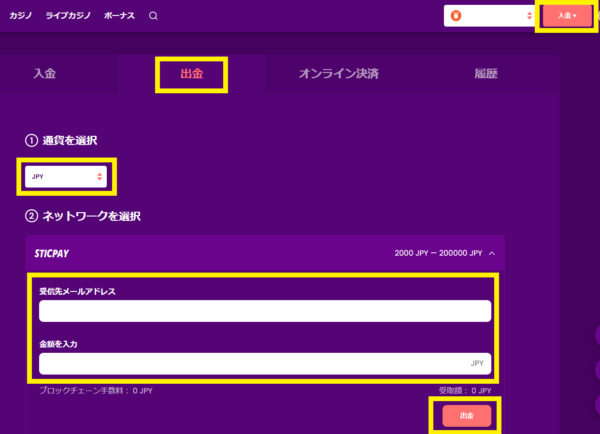Viewport: 600px width, 434px height.
Task: Select the 出金 tab
Action: 191,74
